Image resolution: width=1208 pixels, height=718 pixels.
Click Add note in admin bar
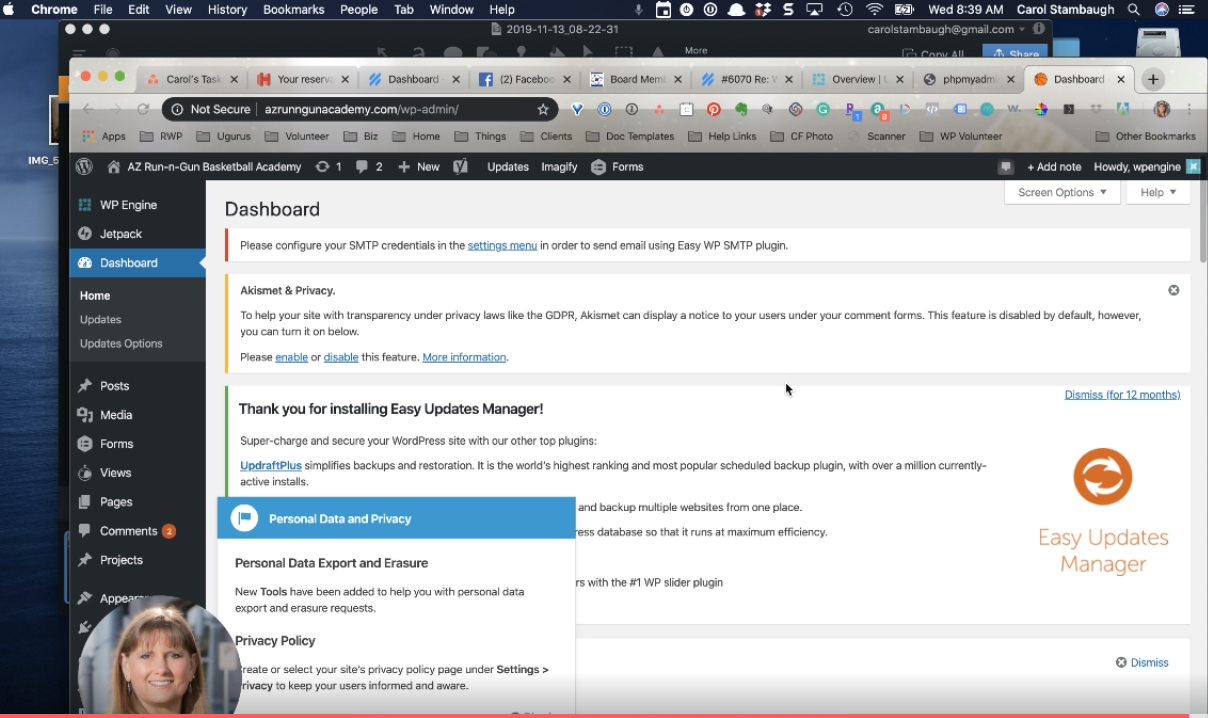coord(1054,167)
